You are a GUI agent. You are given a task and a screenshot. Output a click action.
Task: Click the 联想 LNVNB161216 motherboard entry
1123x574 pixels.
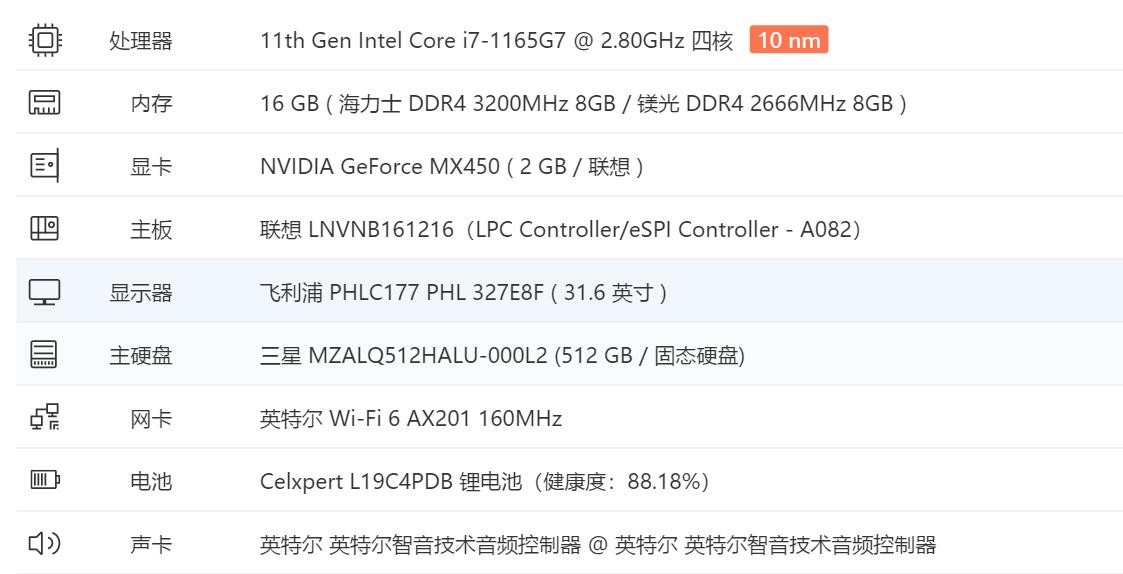560,230
